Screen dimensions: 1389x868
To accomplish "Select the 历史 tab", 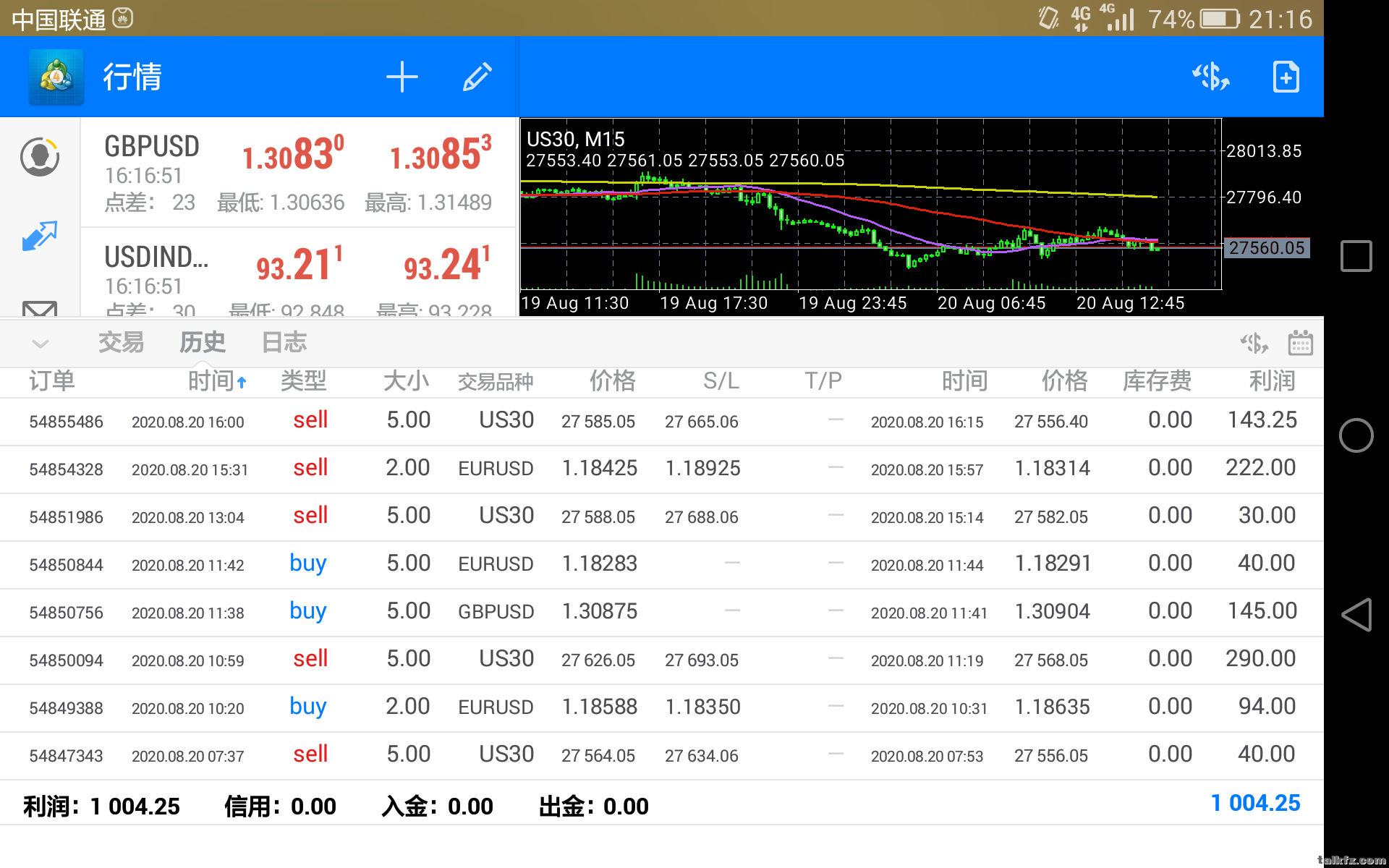I will click(x=203, y=342).
